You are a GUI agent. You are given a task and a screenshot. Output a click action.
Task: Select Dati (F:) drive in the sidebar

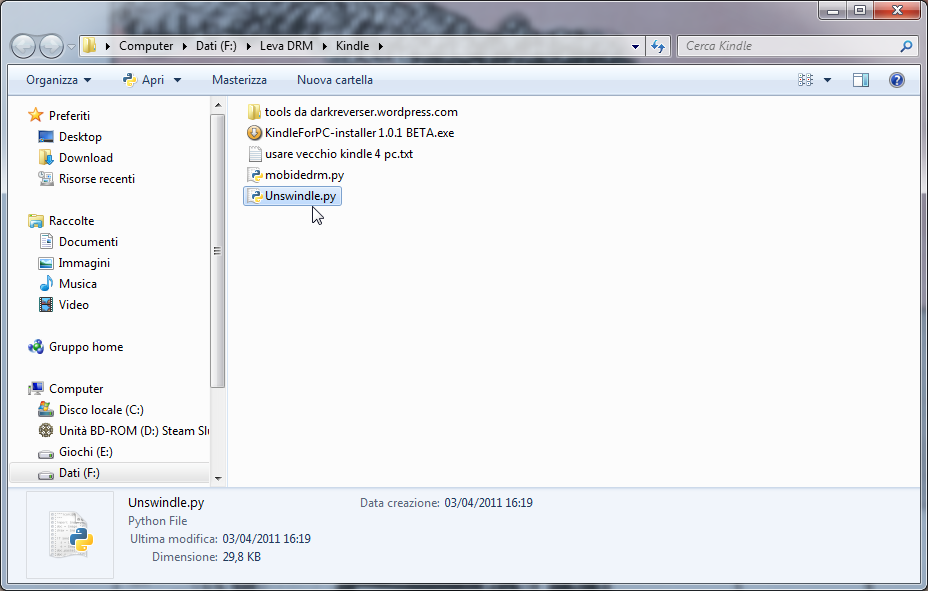click(x=79, y=473)
